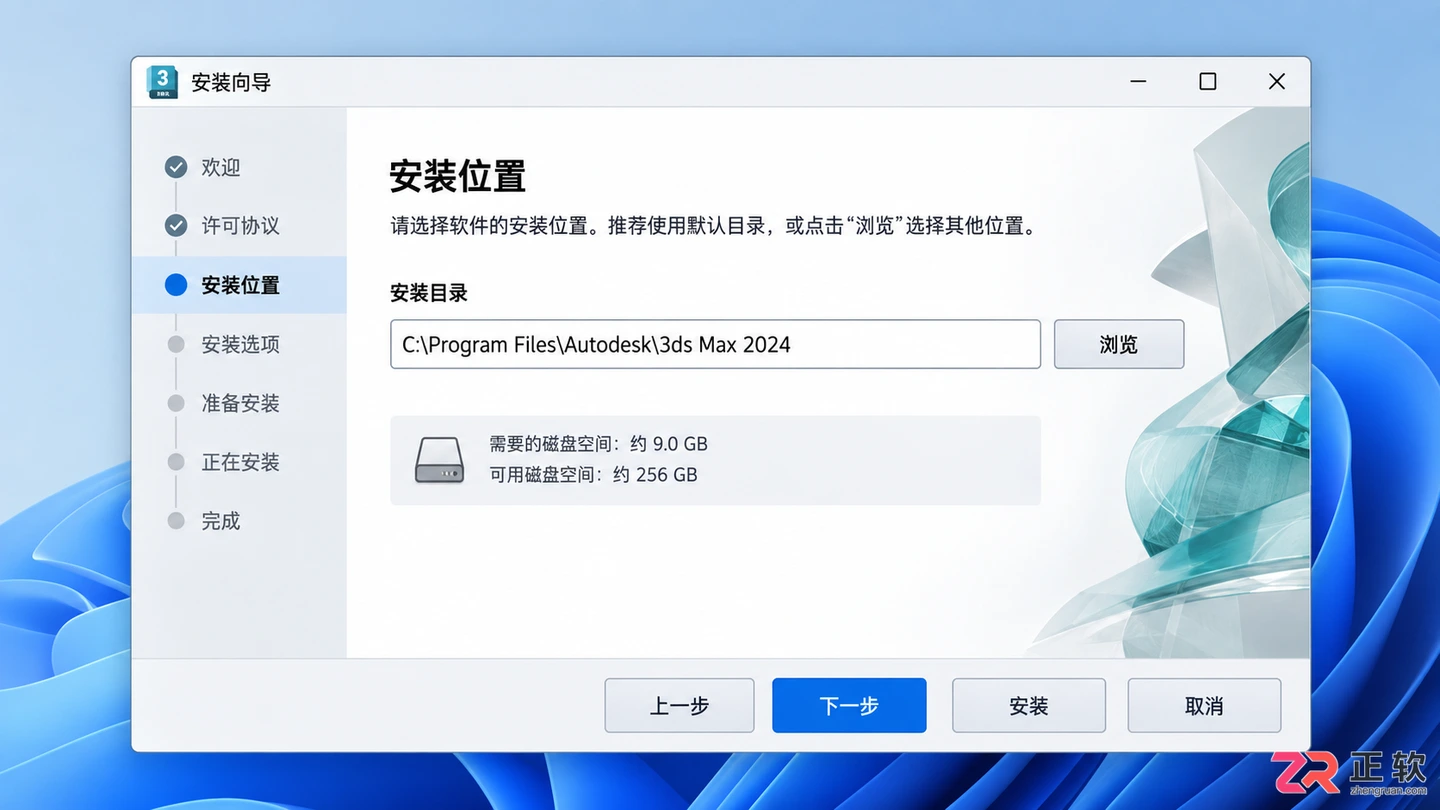This screenshot has height=810, width=1440.
Task: Go back with the 上一步 button
Action: pyautogui.click(x=679, y=705)
